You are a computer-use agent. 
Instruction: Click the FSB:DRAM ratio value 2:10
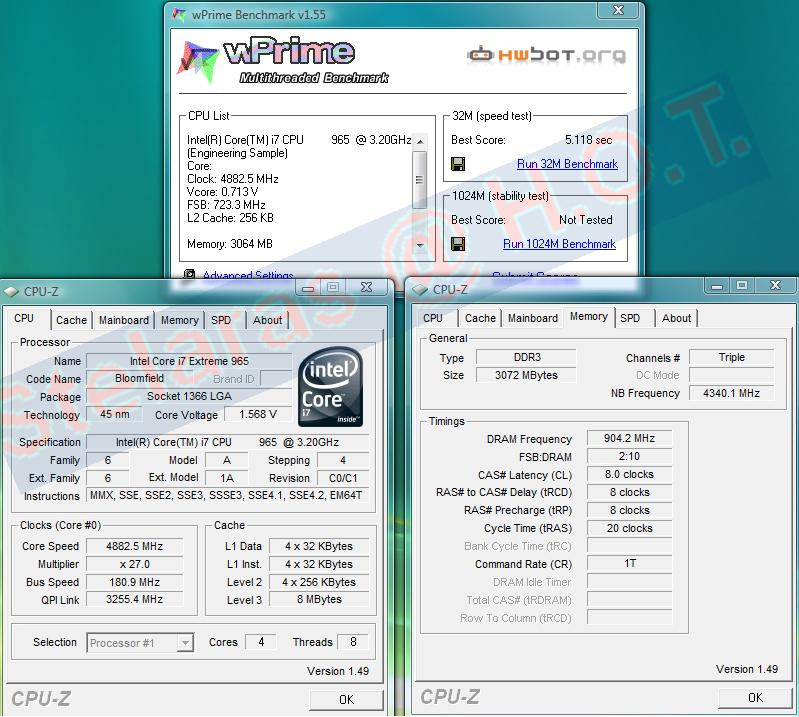(x=629, y=456)
